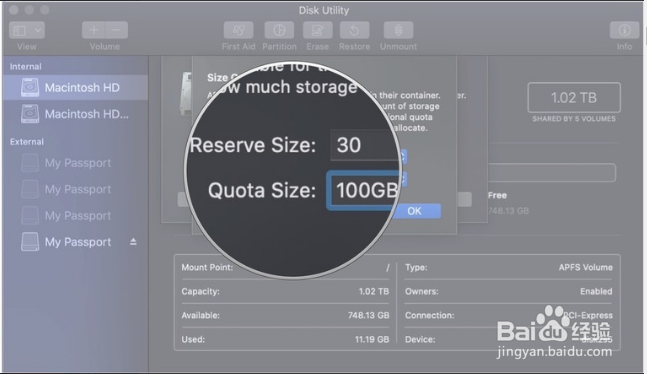Add a volume with plus button
Viewport: 647px width, 374px height.
pyautogui.click(x=94, y=30)
